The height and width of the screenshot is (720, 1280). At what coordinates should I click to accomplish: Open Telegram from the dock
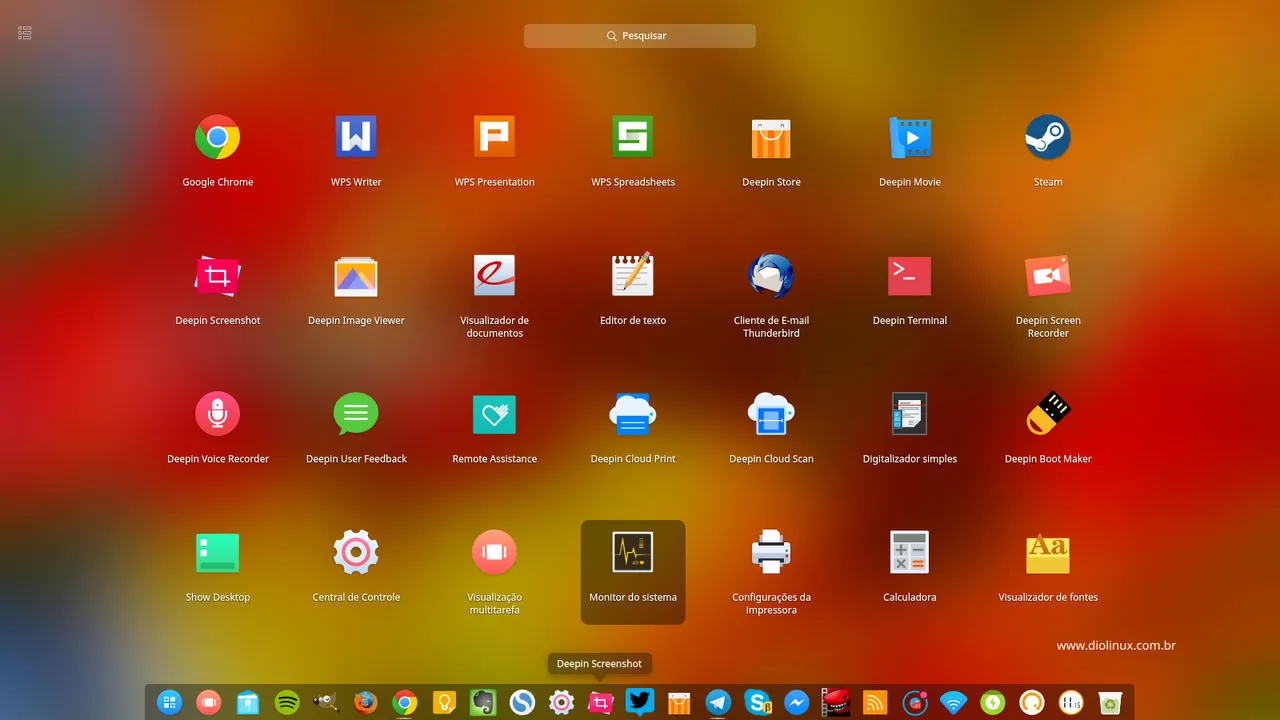point(718,703)
